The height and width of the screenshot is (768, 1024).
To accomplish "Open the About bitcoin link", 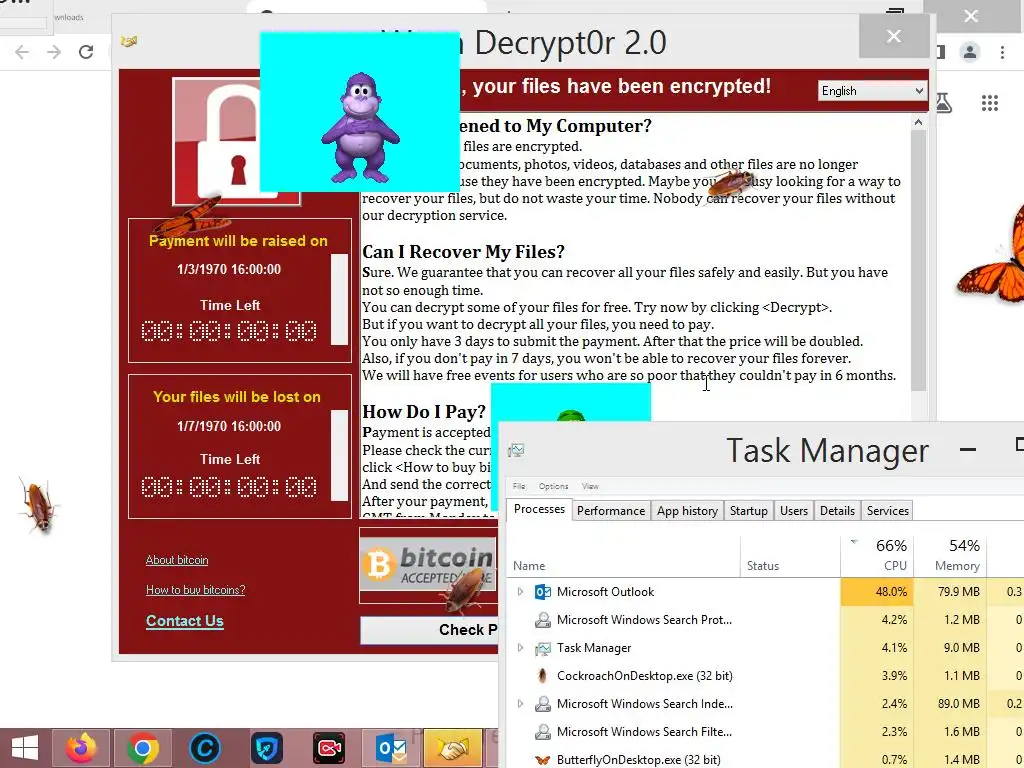I will point(177,560).
